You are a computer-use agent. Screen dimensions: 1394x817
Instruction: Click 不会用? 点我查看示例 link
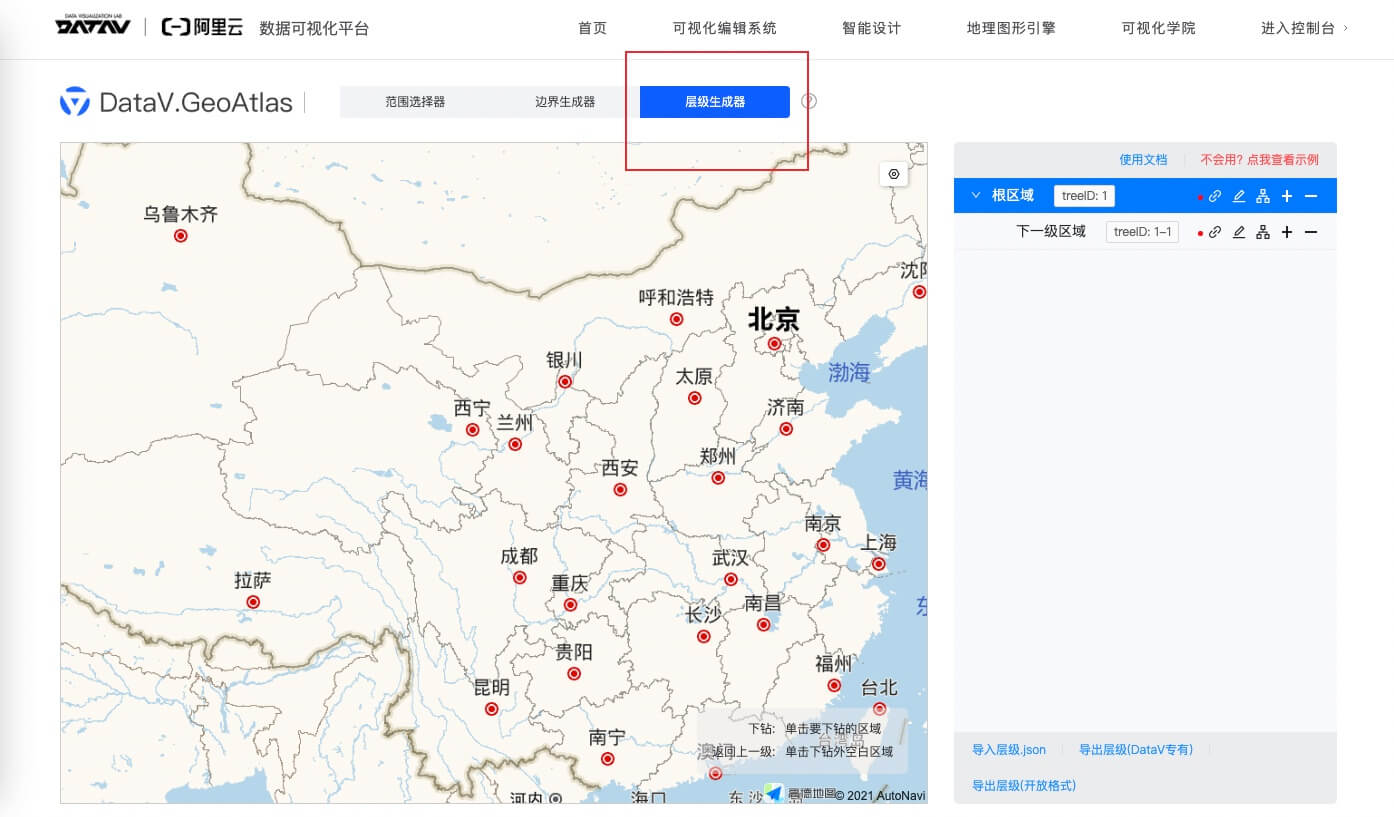tap(1259, 159)
